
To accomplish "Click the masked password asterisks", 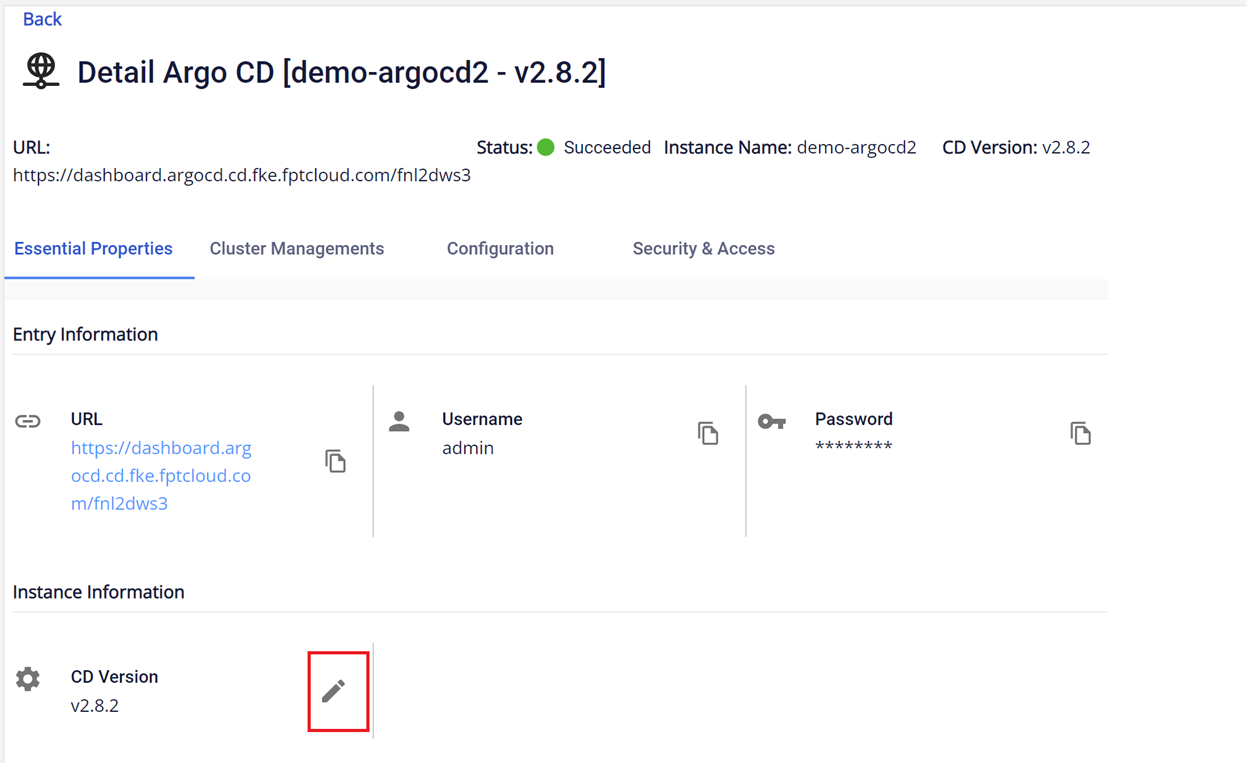I will (853, 447).
